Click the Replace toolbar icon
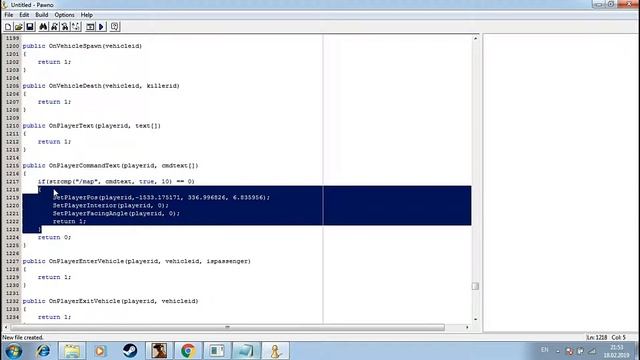Viewport: 640px width, 360px height. pos(65,27)
